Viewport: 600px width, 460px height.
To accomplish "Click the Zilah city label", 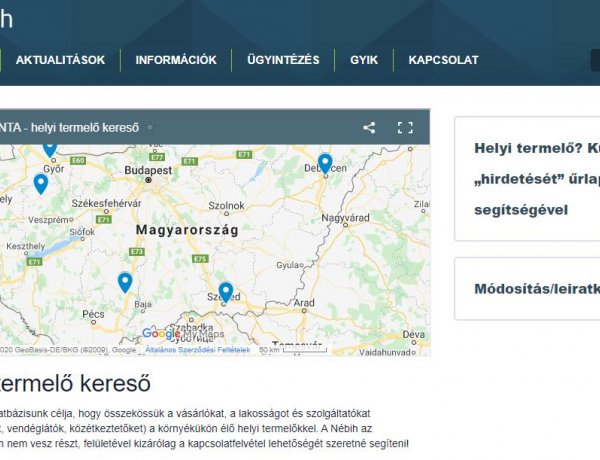I will (x=422, y=204).
